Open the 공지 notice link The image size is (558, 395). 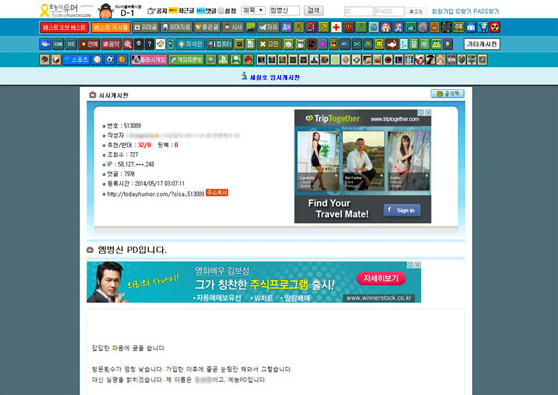[x=158, y=11]
